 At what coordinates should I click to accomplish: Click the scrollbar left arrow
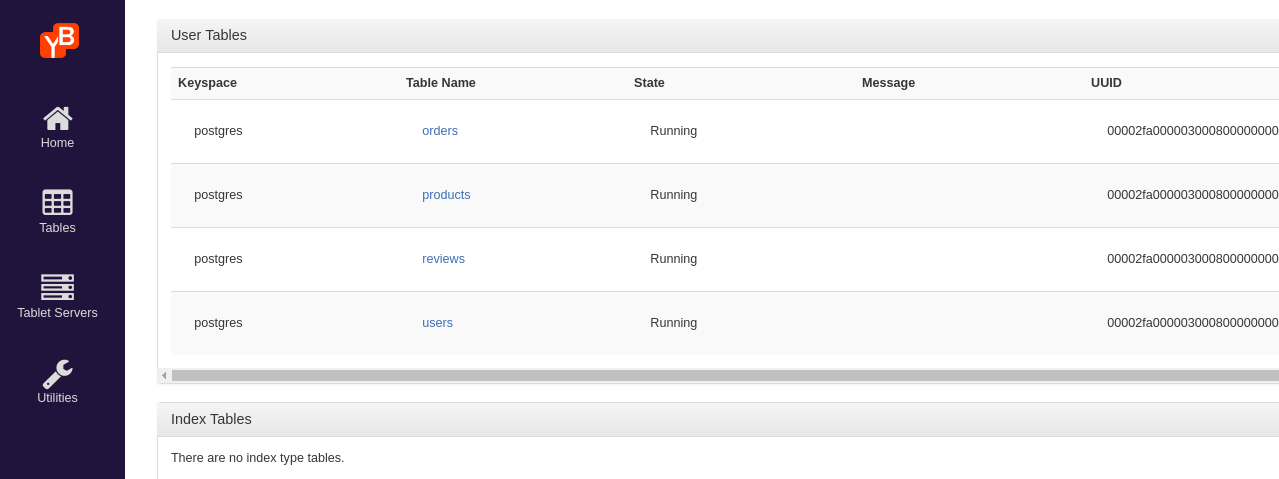(164, 376)
